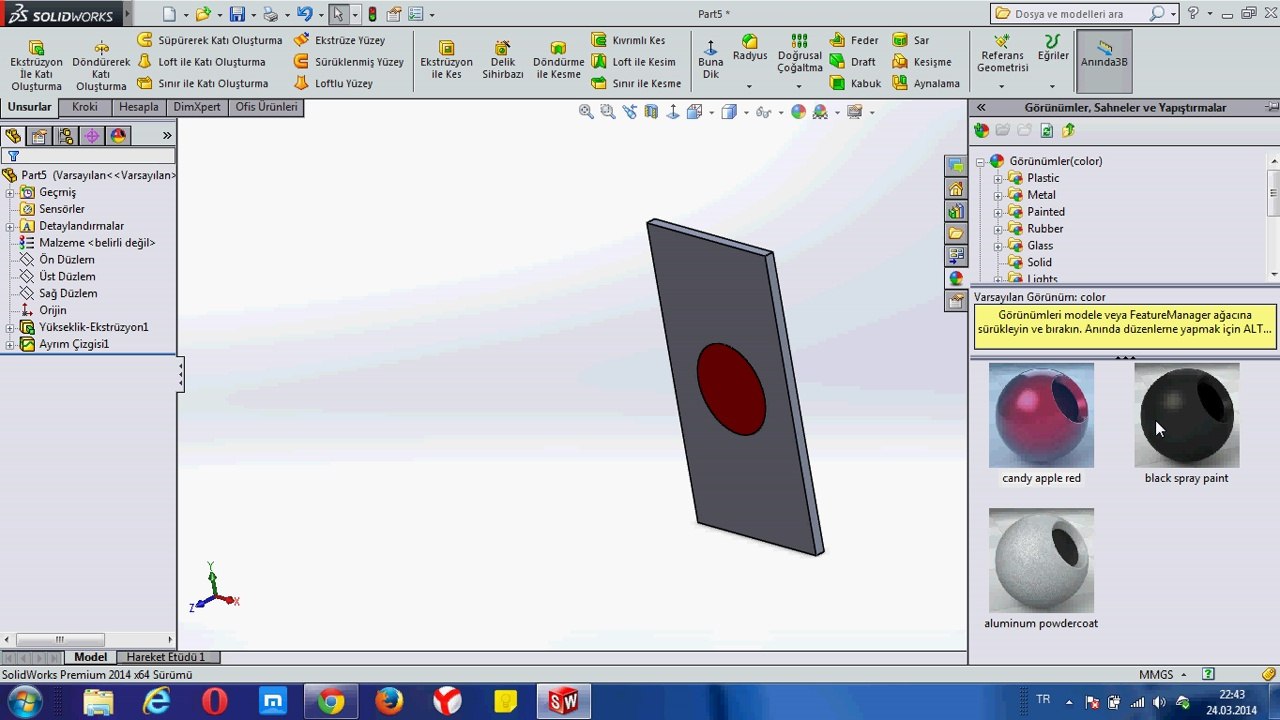Select Model tab at bottom
This screenshot has width=1280, height=720.
pyautogui.click(x=90, y=657)
